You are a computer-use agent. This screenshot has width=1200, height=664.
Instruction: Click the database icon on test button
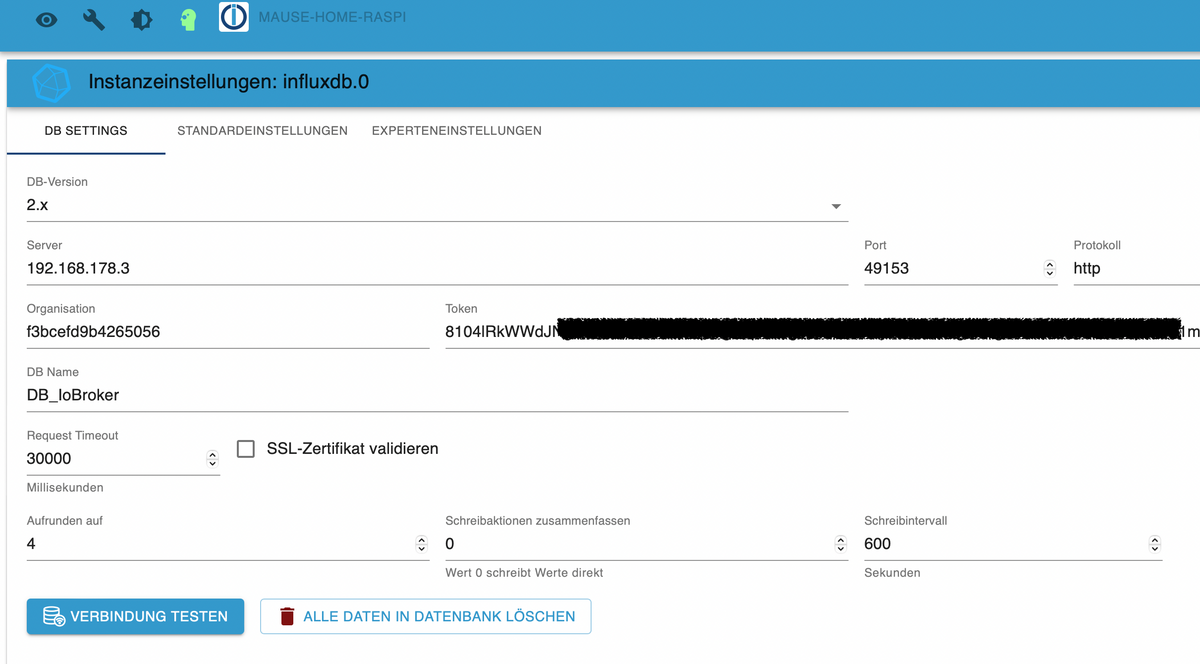pos(54,616)
